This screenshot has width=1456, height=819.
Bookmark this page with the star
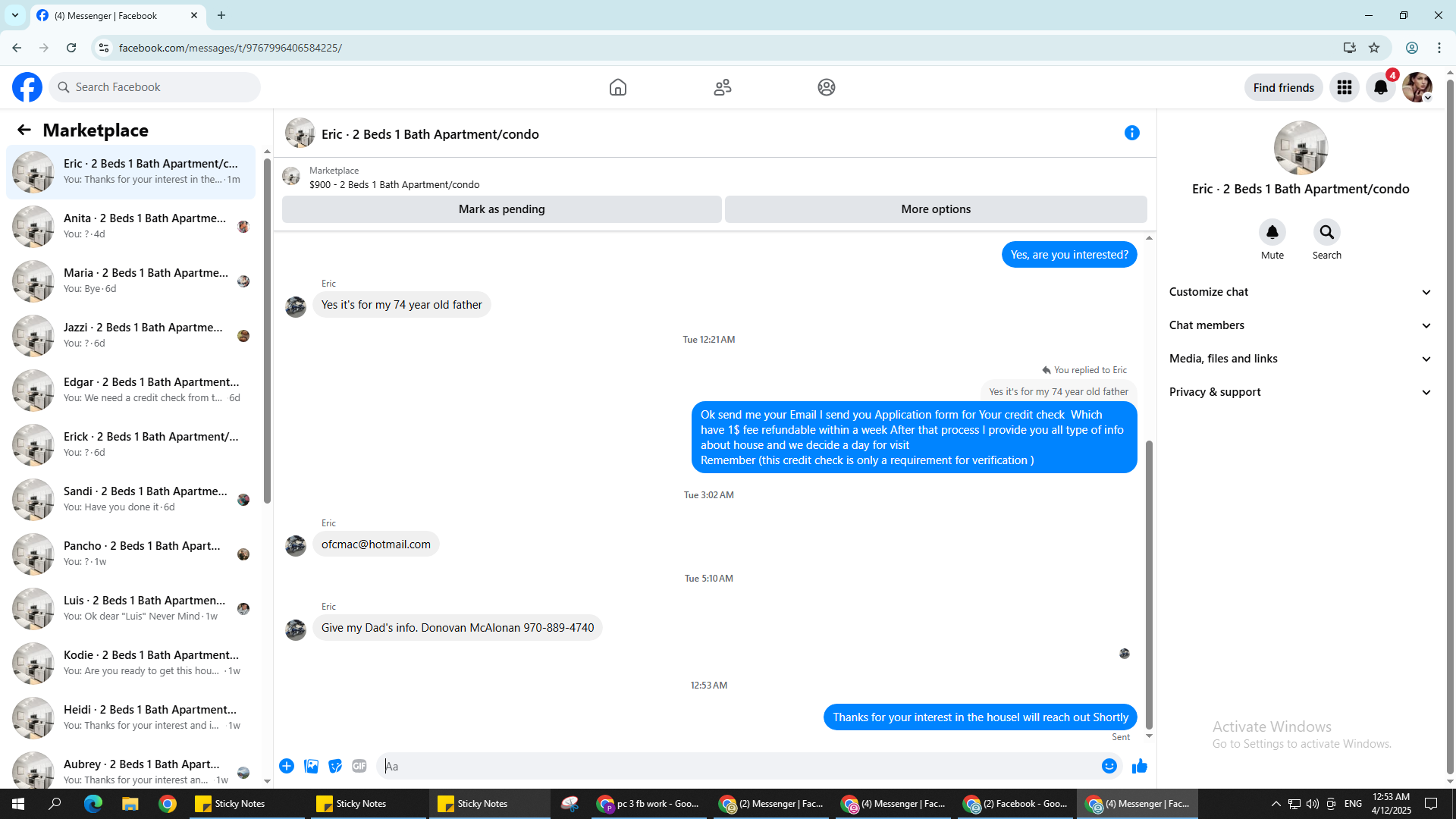click(1374, 48)
